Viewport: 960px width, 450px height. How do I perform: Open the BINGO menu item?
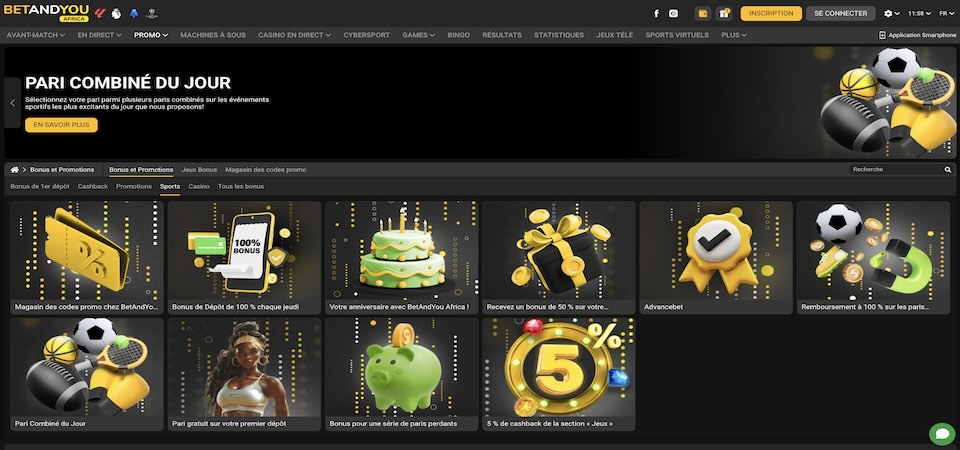(459, 35)
